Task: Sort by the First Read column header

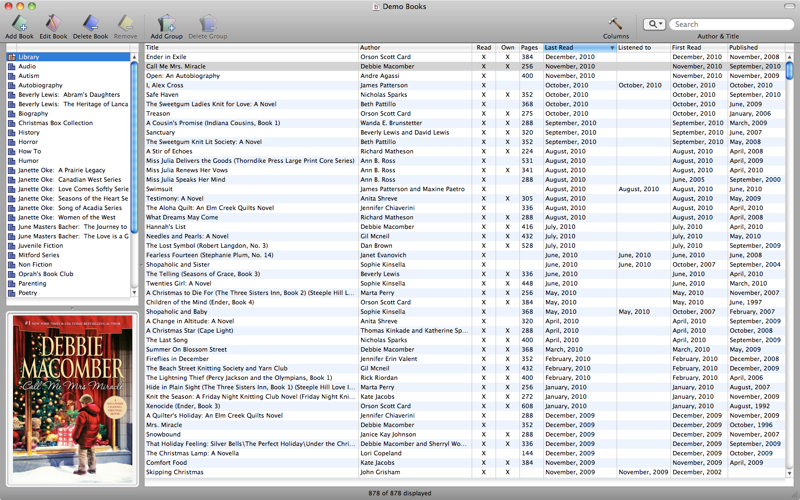Action: [x=698, y=47]
